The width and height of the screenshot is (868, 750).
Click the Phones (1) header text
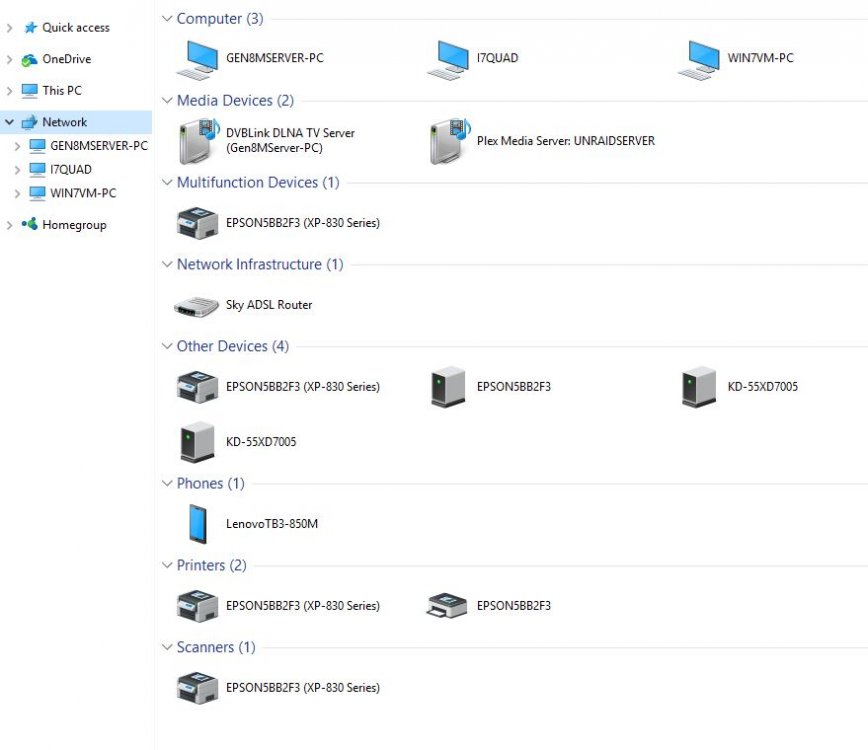click(210, 483)
